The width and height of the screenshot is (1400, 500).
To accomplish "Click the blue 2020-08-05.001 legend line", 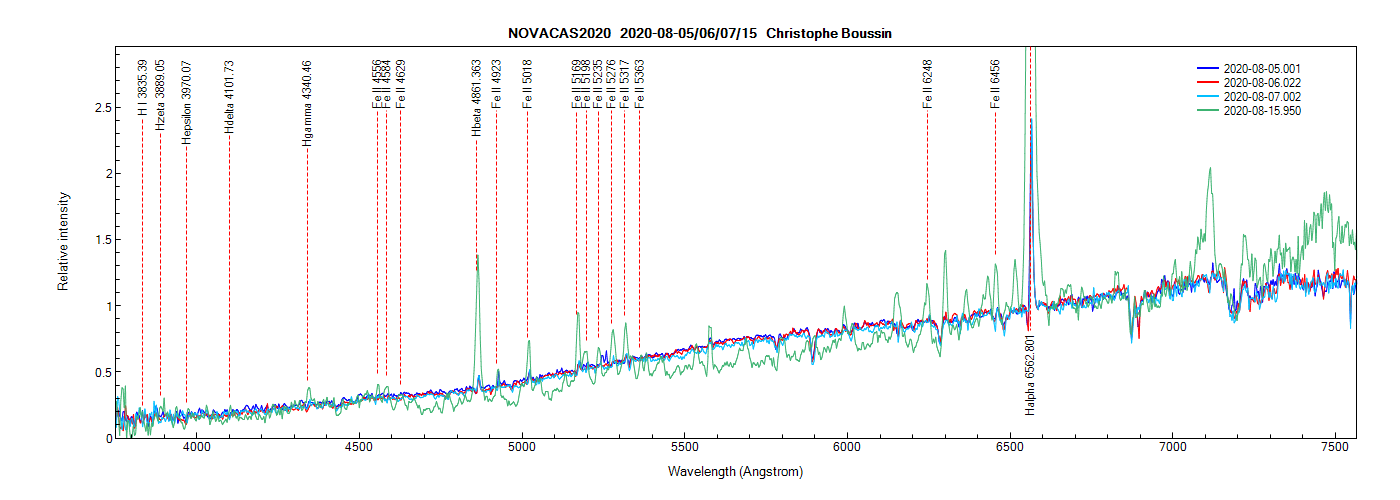I will pos(1209,68).
